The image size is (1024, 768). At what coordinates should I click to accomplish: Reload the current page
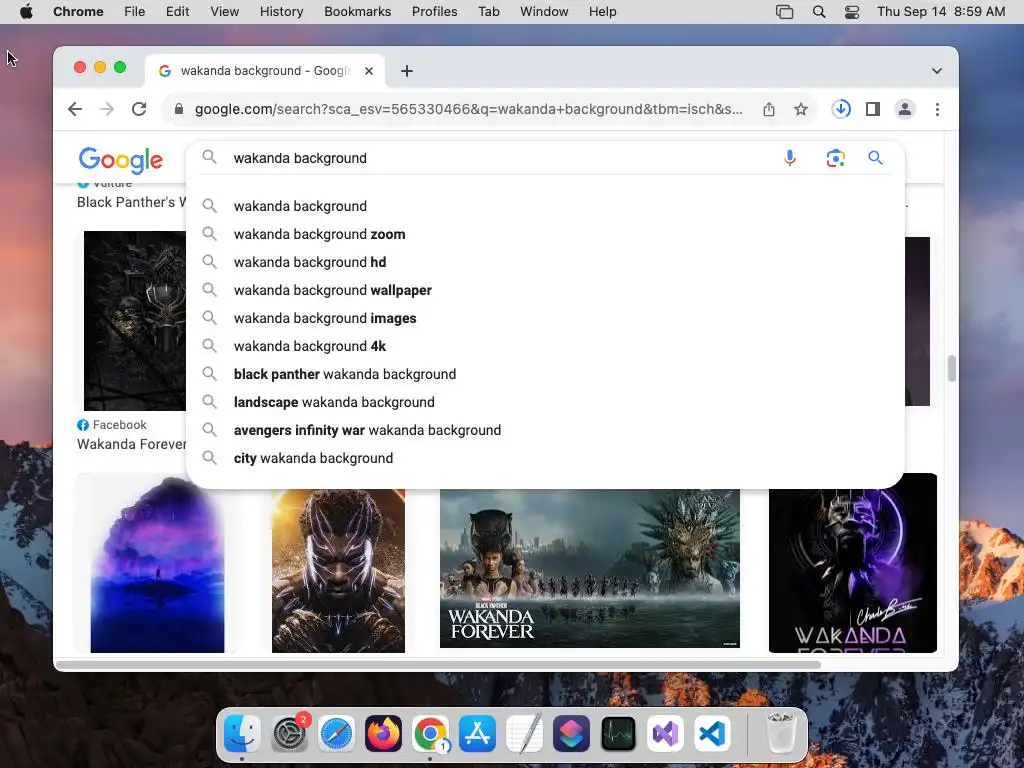tap(138, 109)
